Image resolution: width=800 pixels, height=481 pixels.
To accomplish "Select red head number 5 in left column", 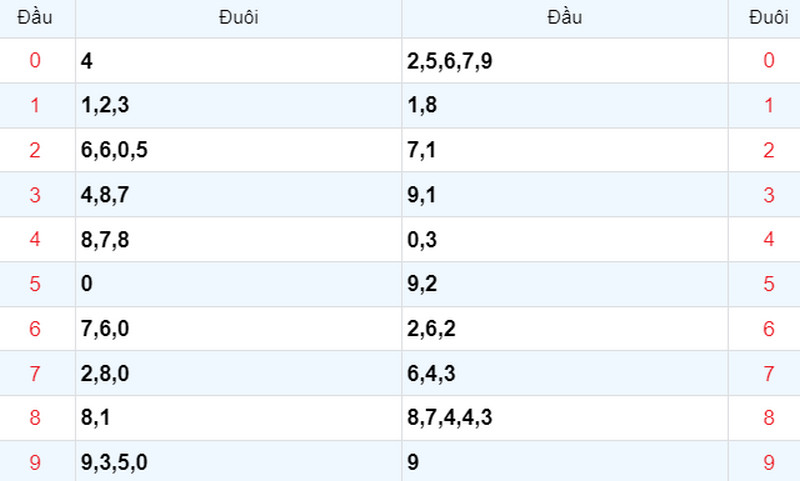I will (x=35, y=284).
